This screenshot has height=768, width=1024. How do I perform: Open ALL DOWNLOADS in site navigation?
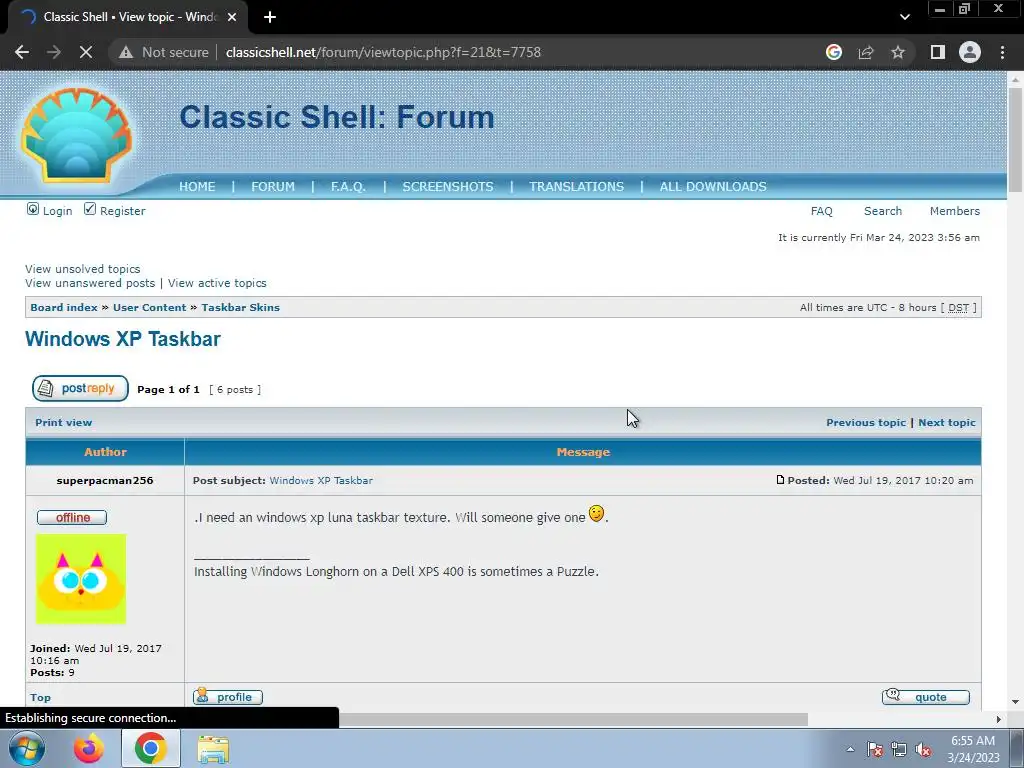coord(713,187)
